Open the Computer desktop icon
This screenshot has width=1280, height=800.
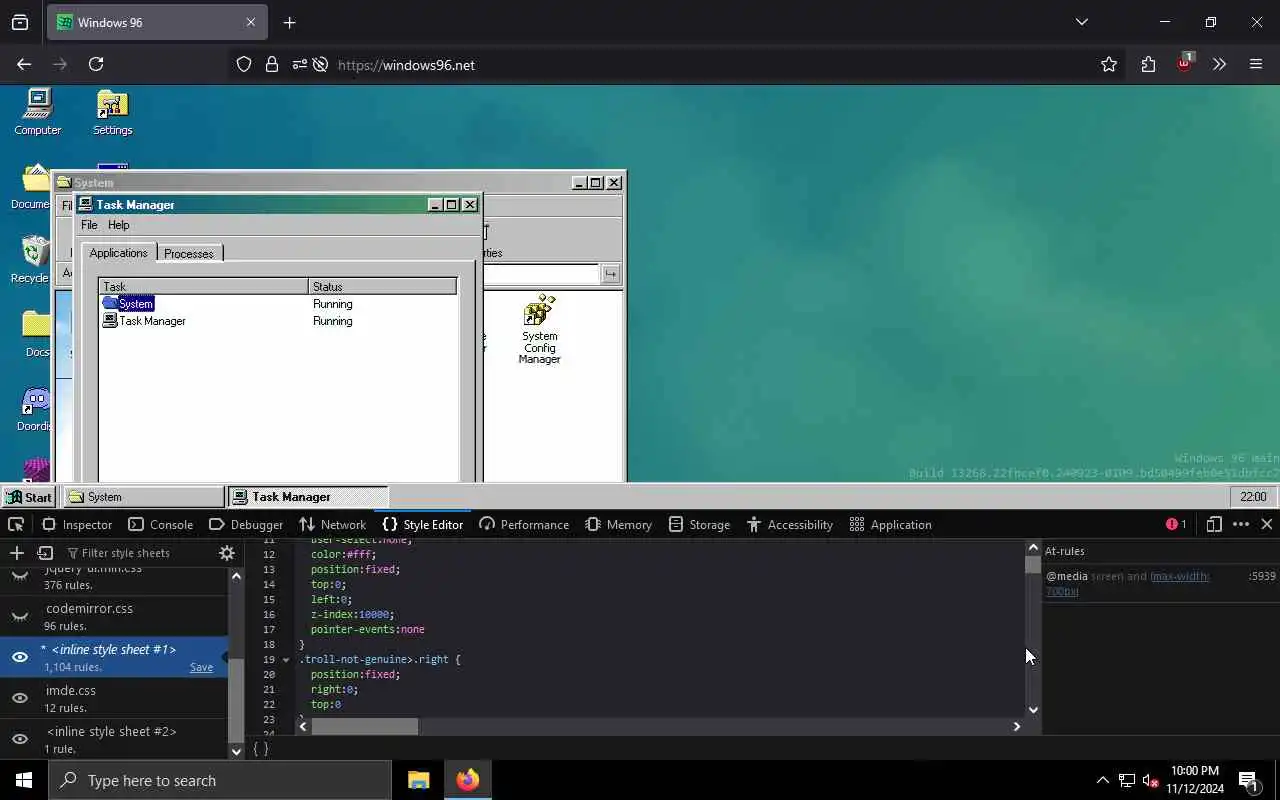(38, 111)
